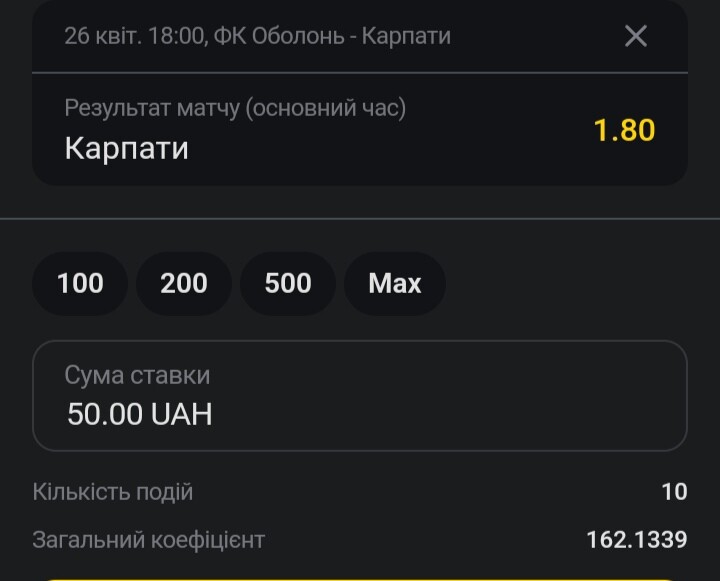The image size is (720, 581).
Task: Click the Сума ставки field label
Action: (x=137, y=375)
